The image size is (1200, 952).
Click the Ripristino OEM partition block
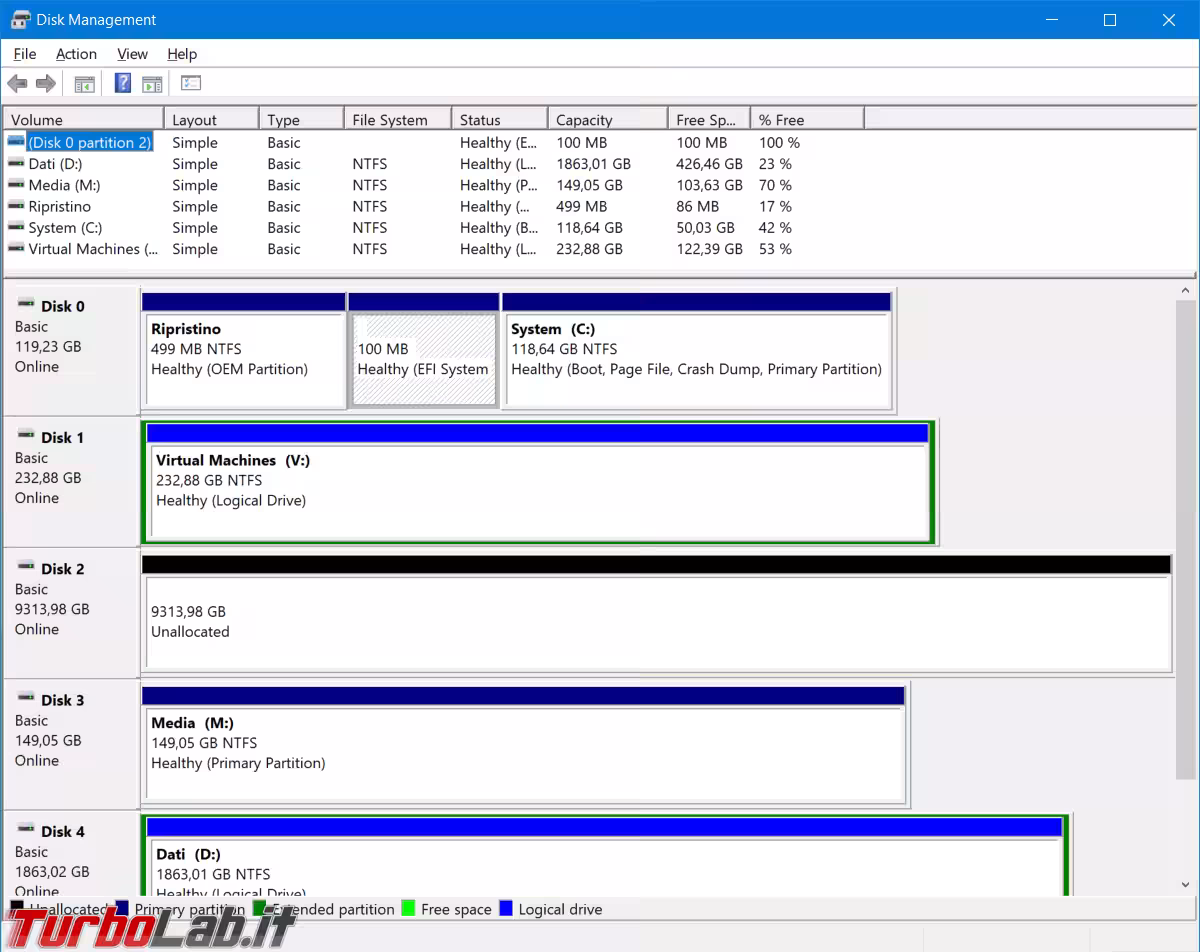pos(243,360)
